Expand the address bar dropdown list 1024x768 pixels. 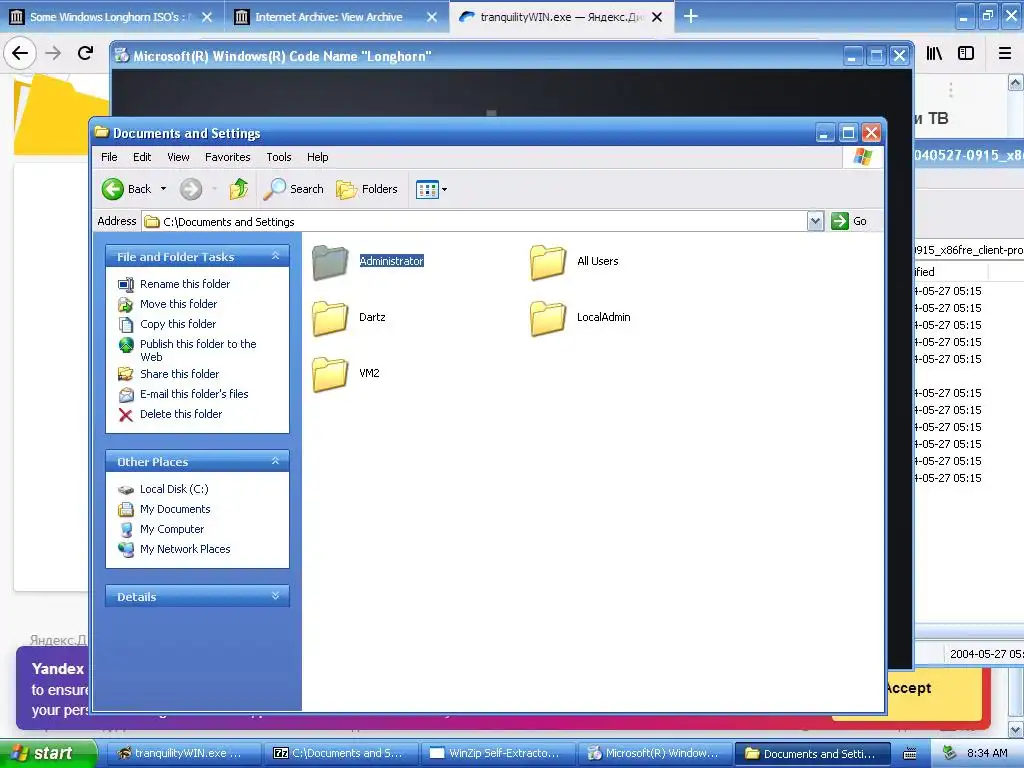click(815, 221)
